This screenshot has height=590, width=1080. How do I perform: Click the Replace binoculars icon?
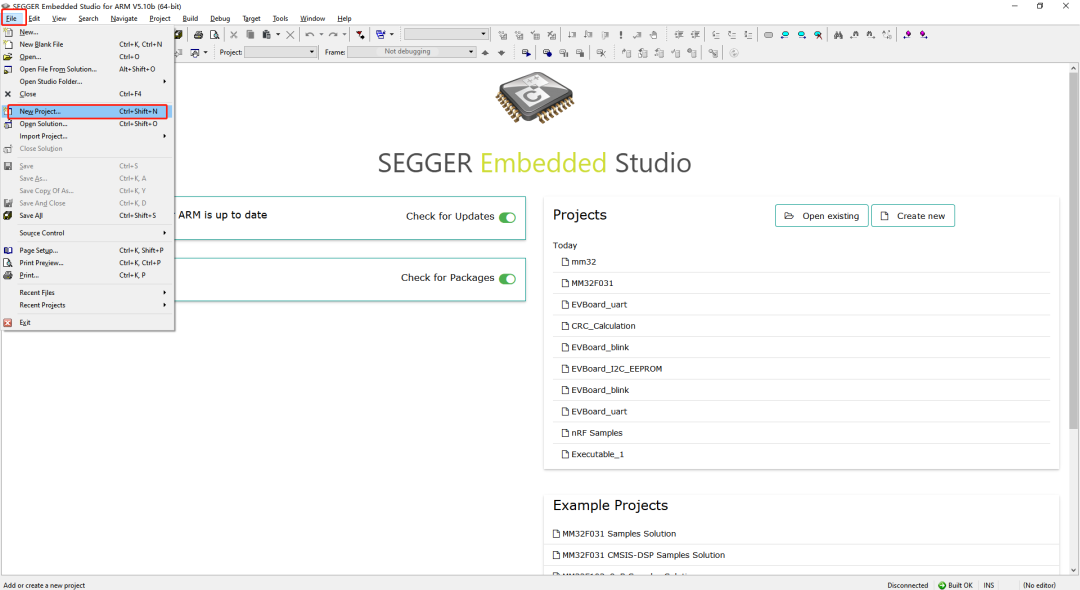tap(887, 34)
